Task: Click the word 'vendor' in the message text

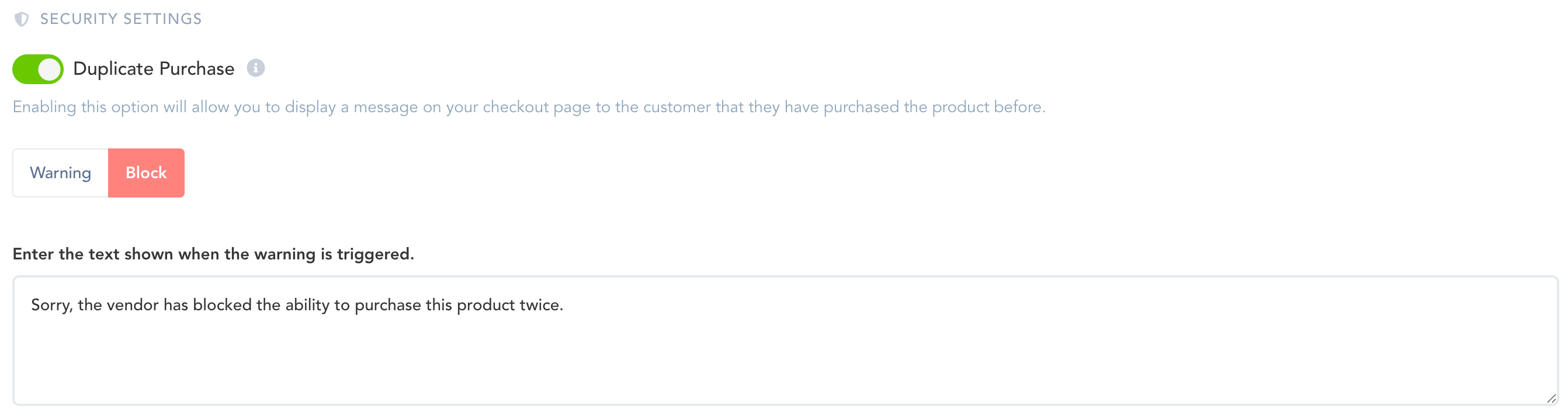Action: coord(133,305)
